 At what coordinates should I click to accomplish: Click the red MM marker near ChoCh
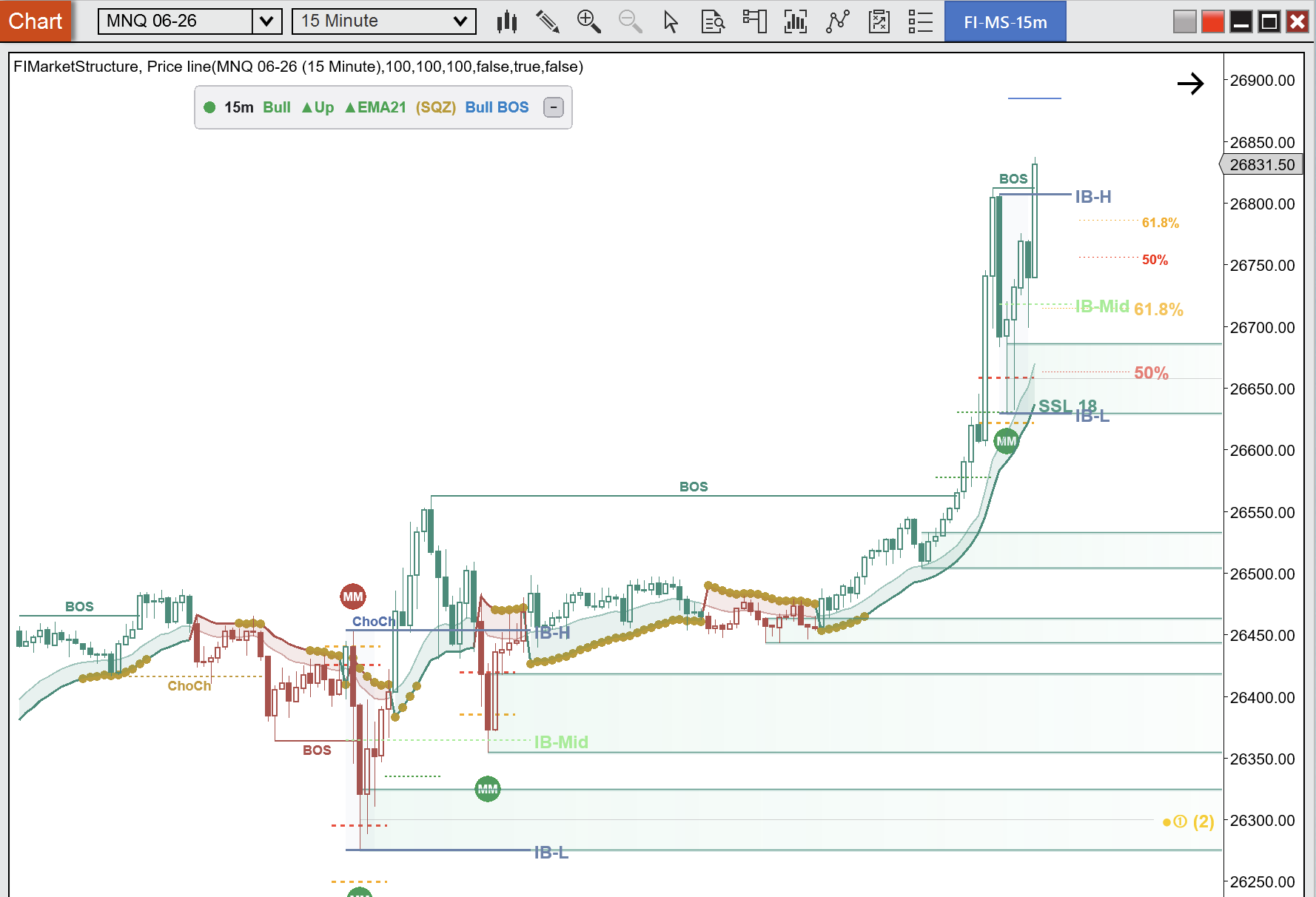(353, 597)
